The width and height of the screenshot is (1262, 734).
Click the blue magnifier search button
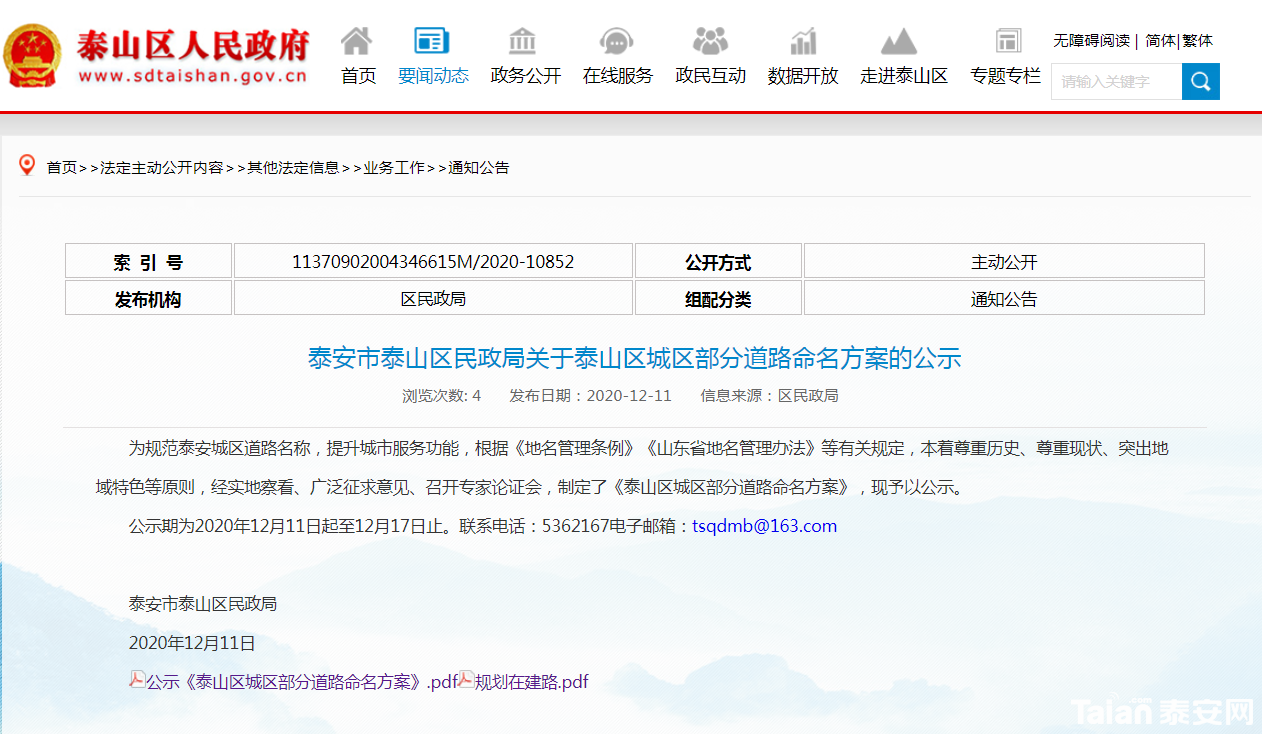pos(1201,81)
